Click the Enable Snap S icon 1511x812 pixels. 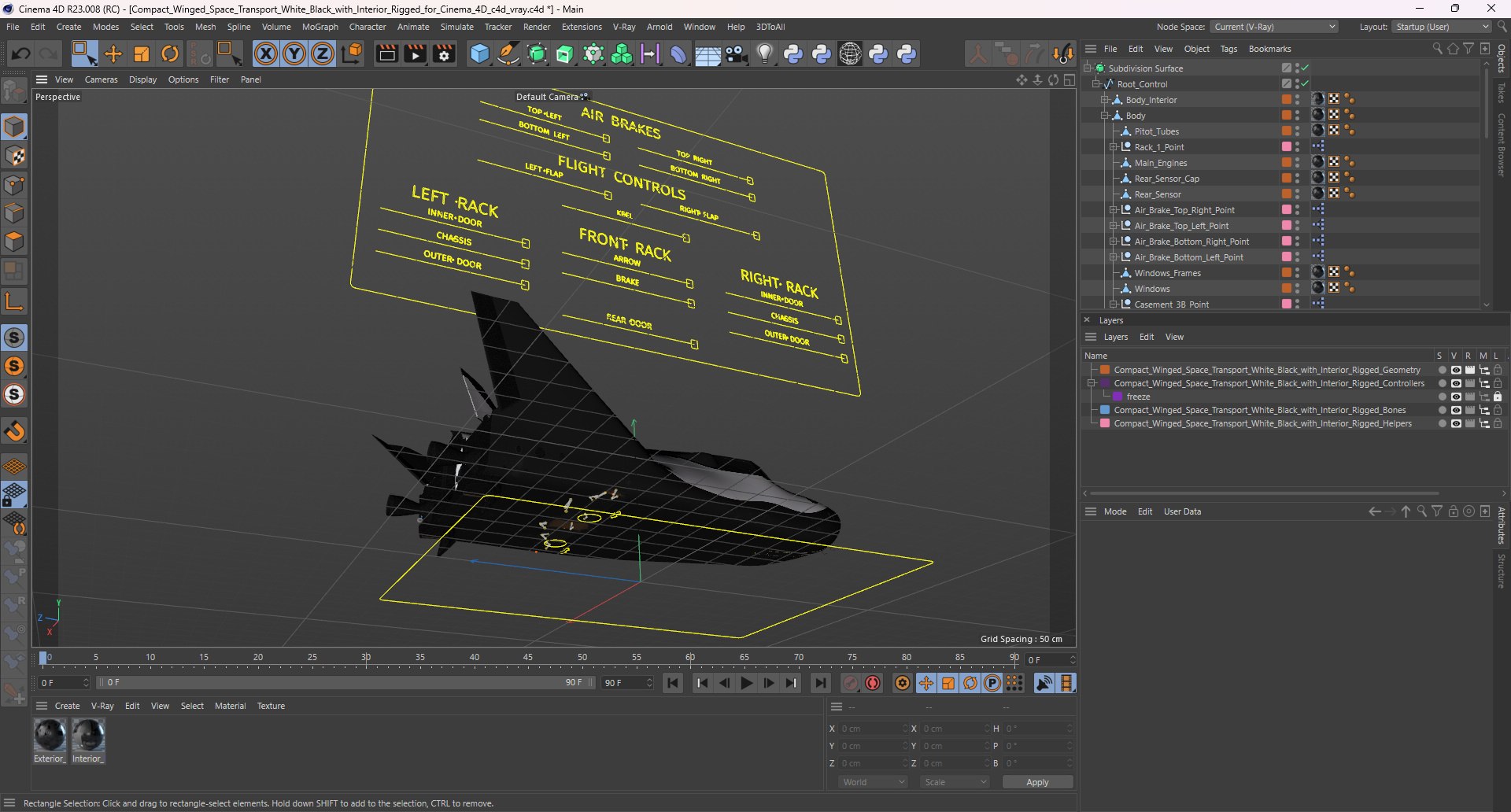click(x=15, y=338)
